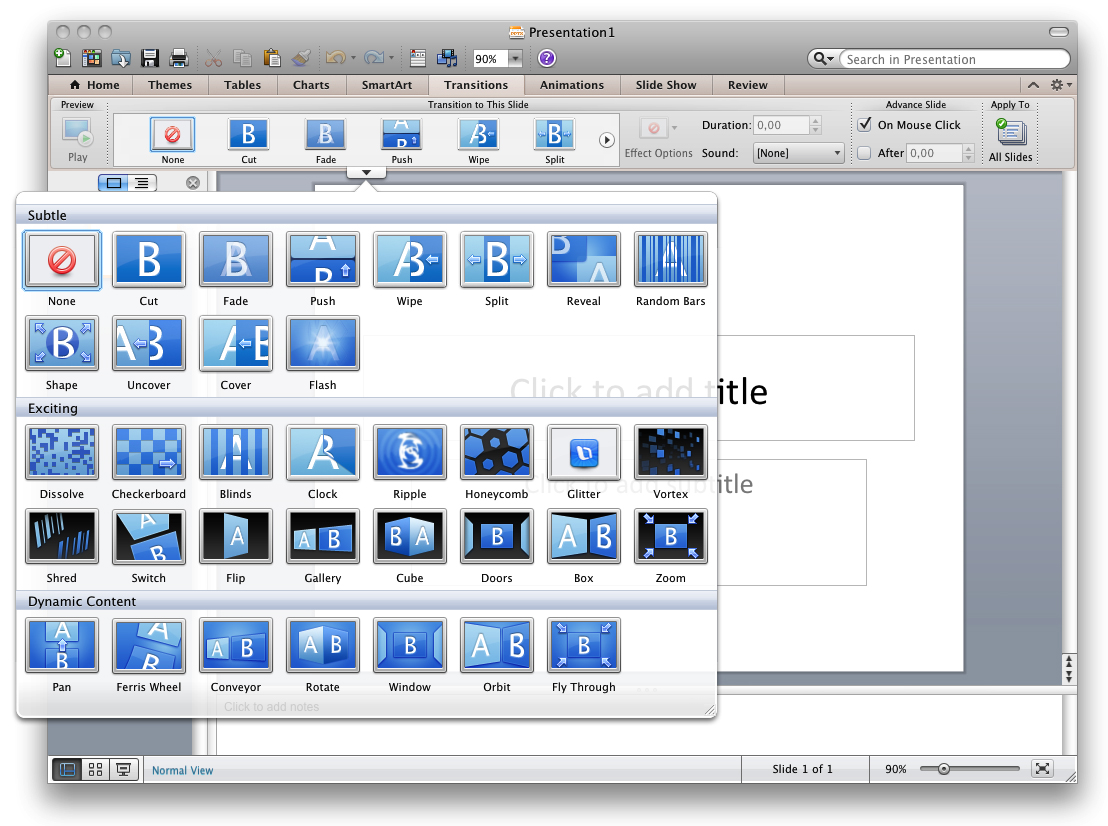Choose the Cube transition
This screenshot has height=826, width=1108.
(409, 536)
